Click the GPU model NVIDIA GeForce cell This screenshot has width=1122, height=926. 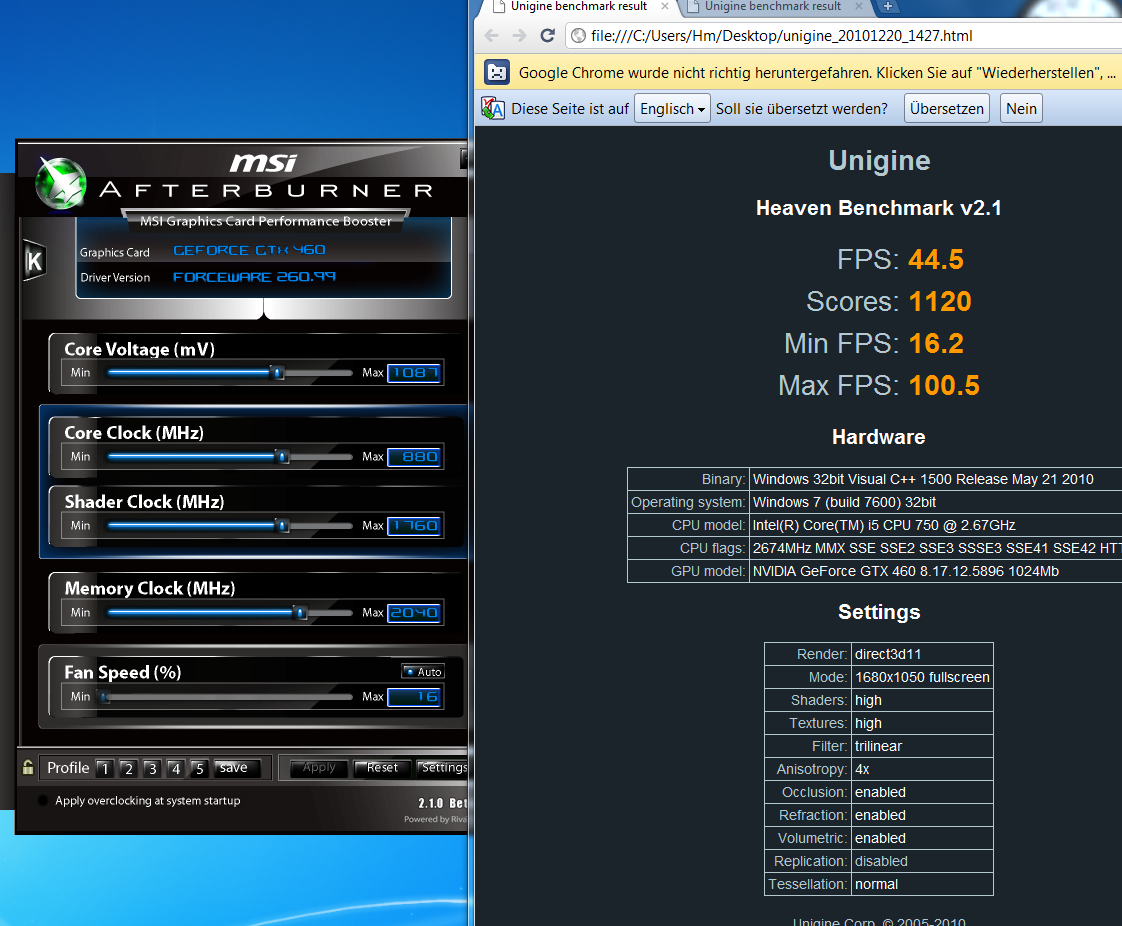[935, 571]
